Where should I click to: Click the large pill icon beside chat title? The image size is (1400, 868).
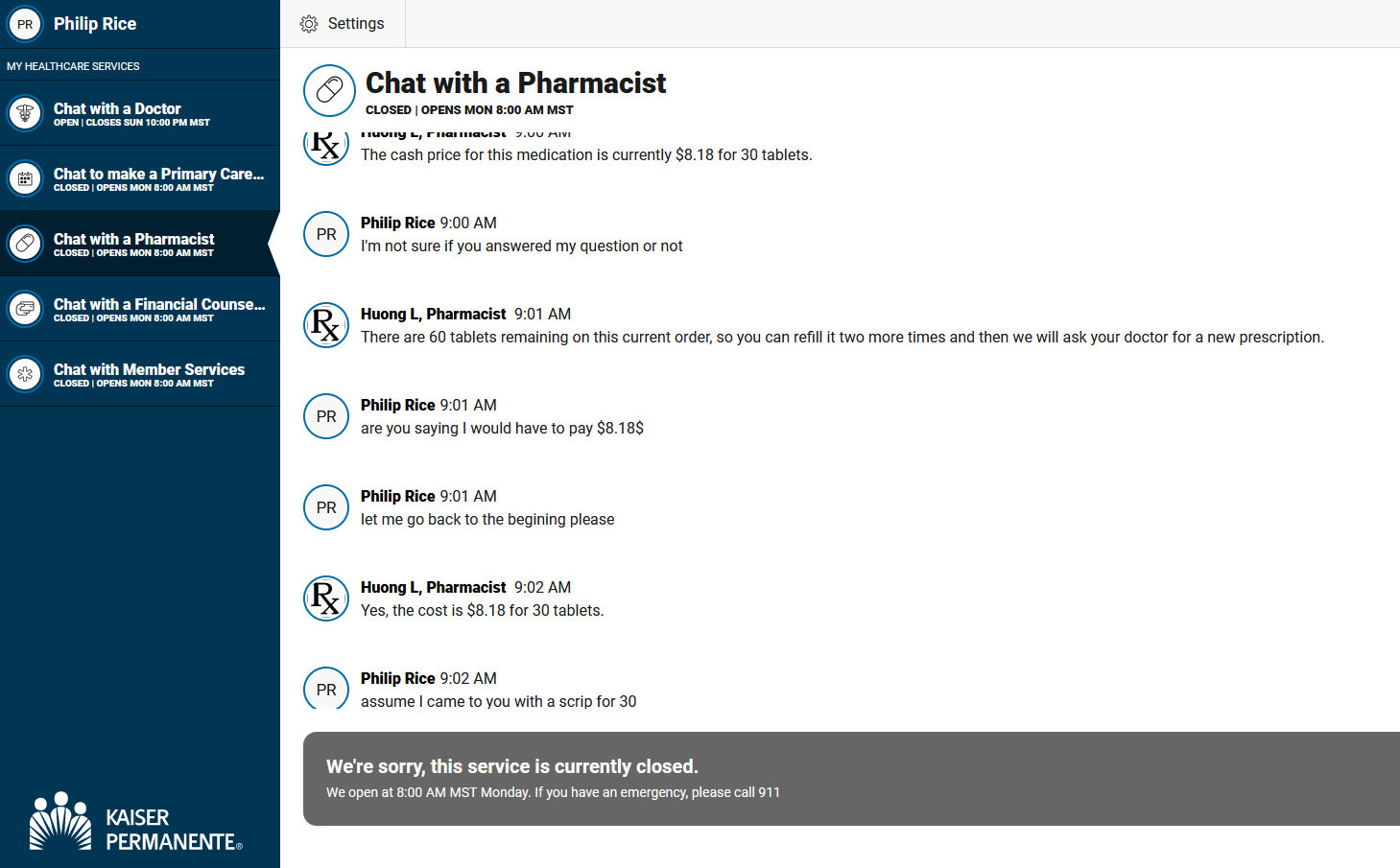(x=329, y=90)
